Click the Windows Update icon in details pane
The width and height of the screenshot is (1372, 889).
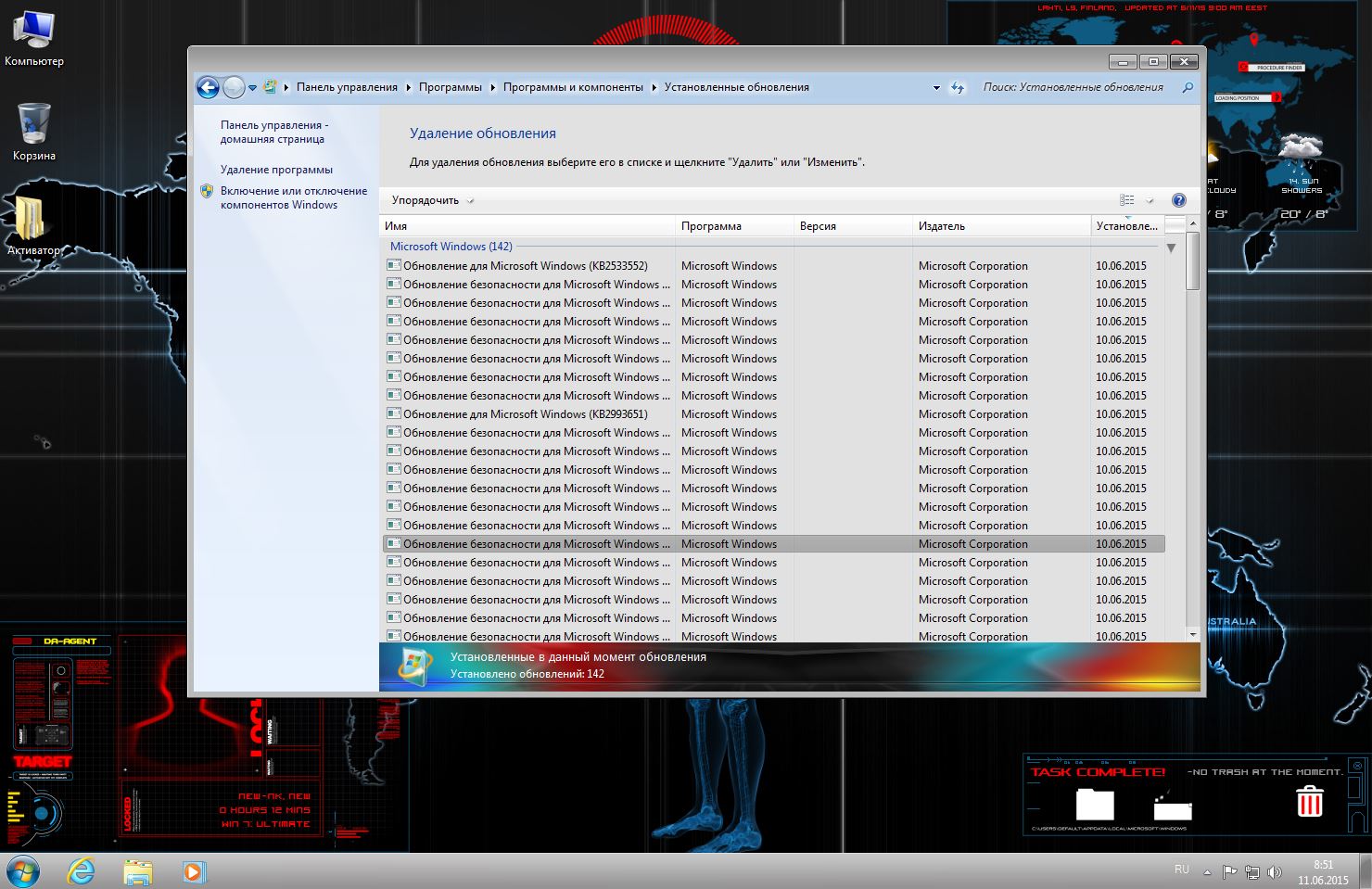[414, 666]
